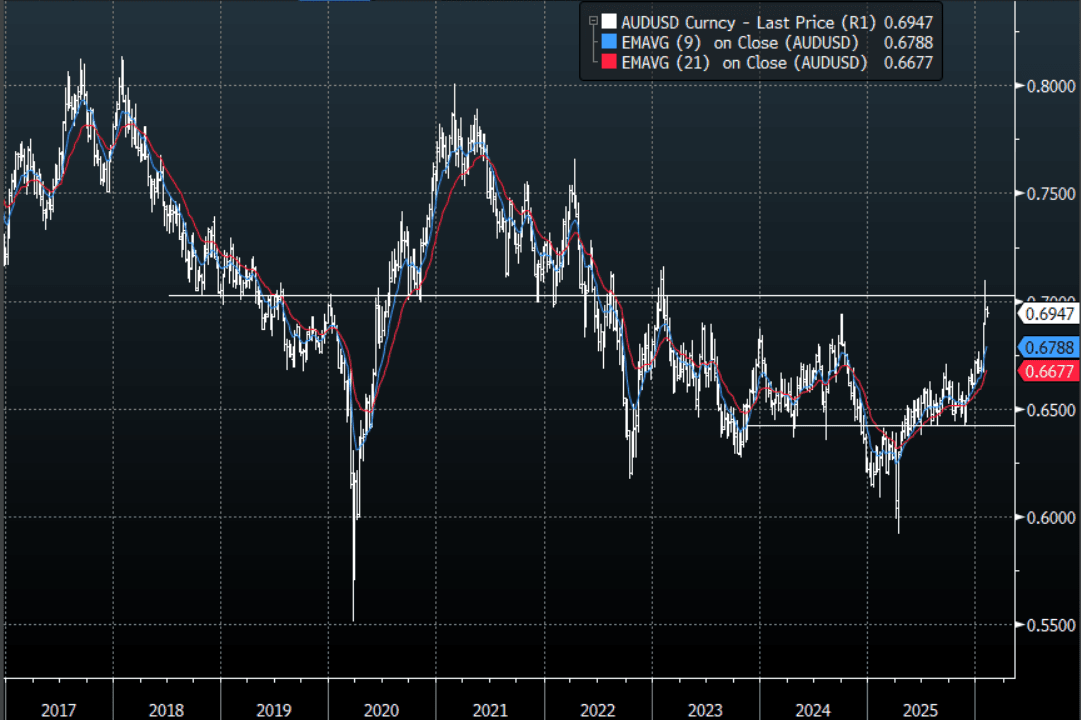The width and height of the screenshot is (1081, 720).
Task: Click the blue 0.6788 EMA axis tag
Action: click(x=1047, y=347)
